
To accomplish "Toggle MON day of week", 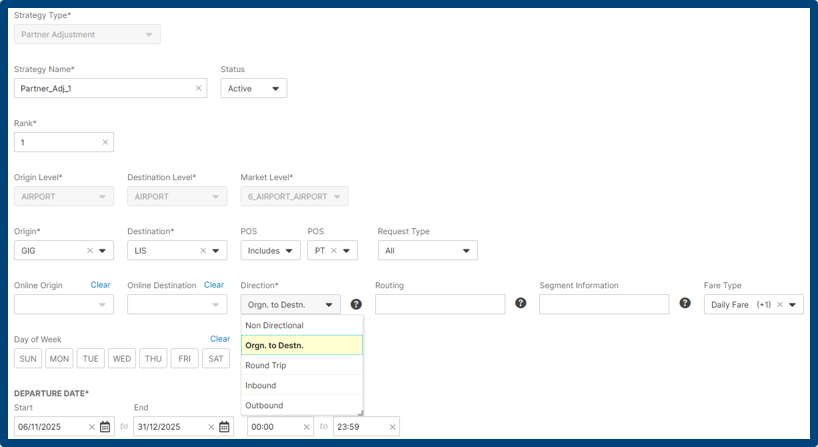I will pos(59,359).
